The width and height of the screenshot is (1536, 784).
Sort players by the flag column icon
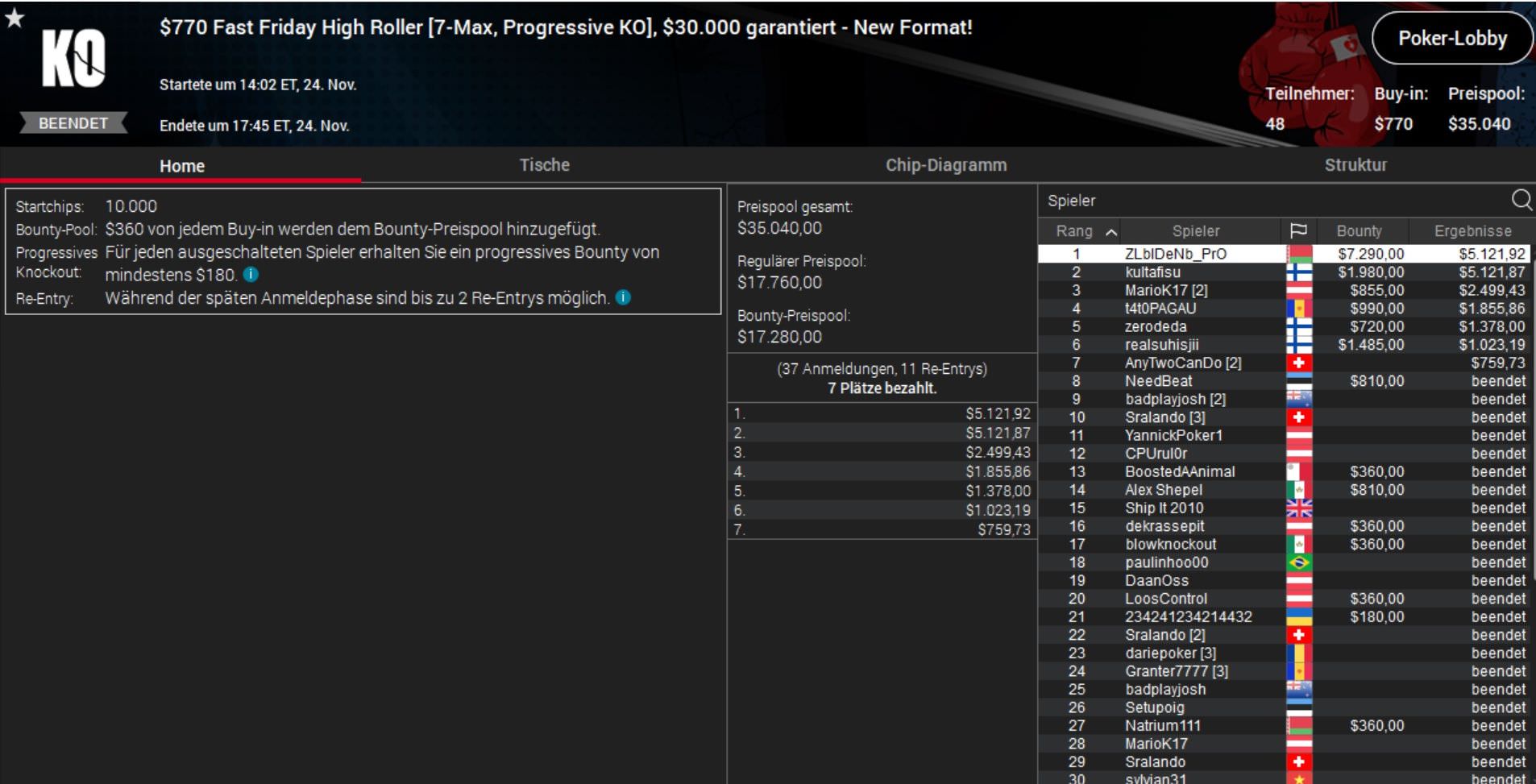click(x=1298, y=231)
